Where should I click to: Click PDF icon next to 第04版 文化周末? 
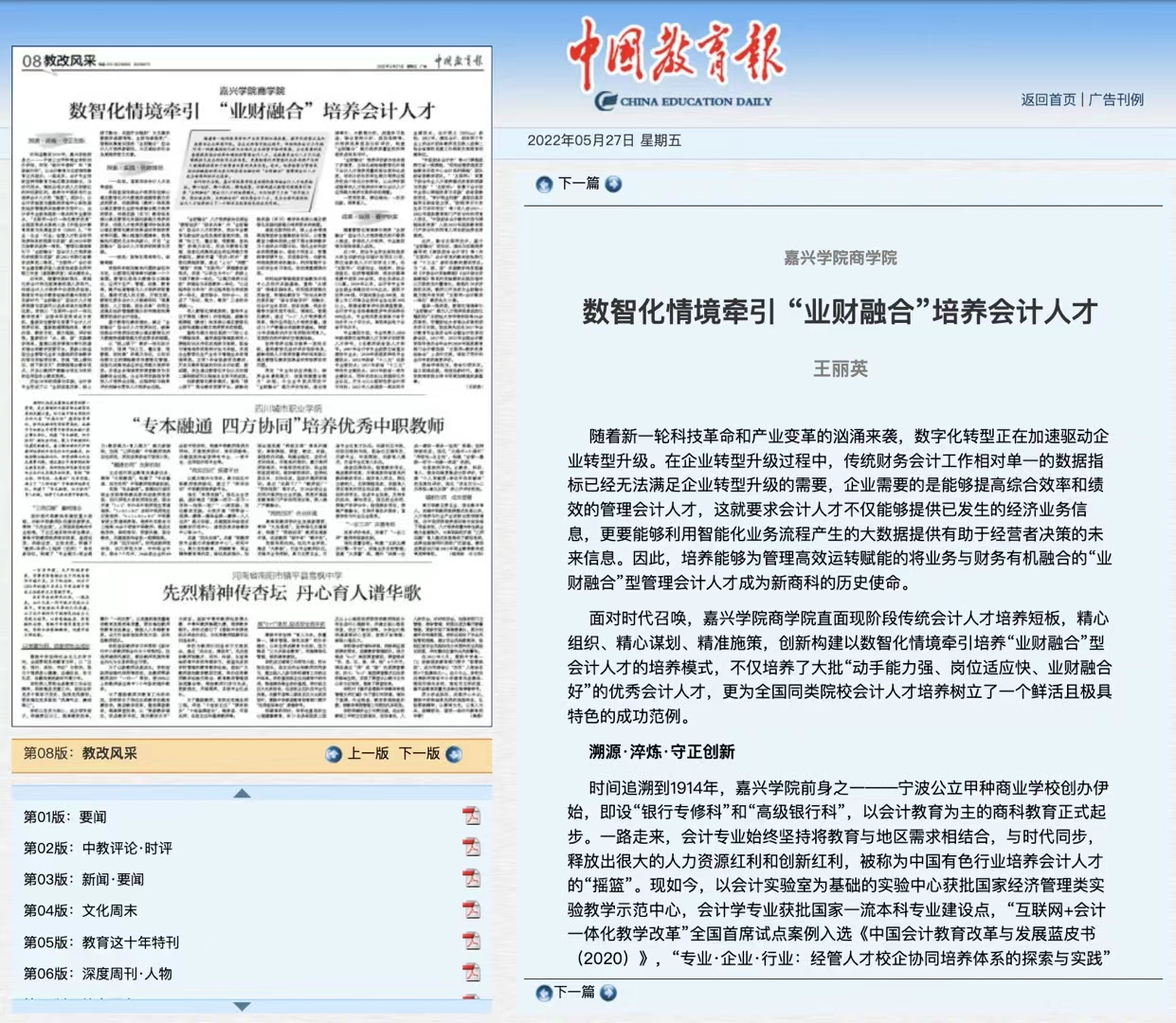tap(471, 909)
